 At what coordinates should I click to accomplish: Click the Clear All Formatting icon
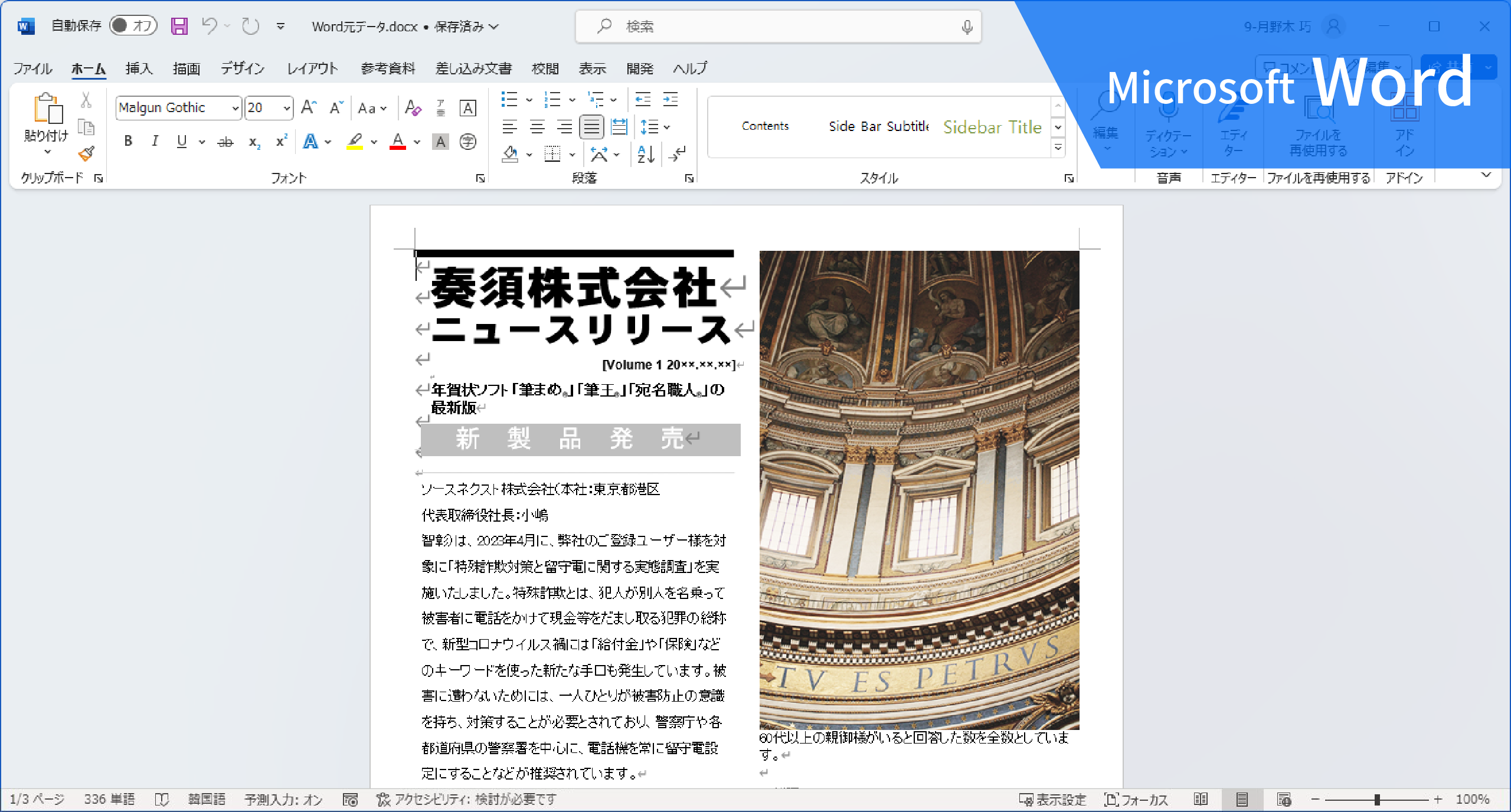413,108
